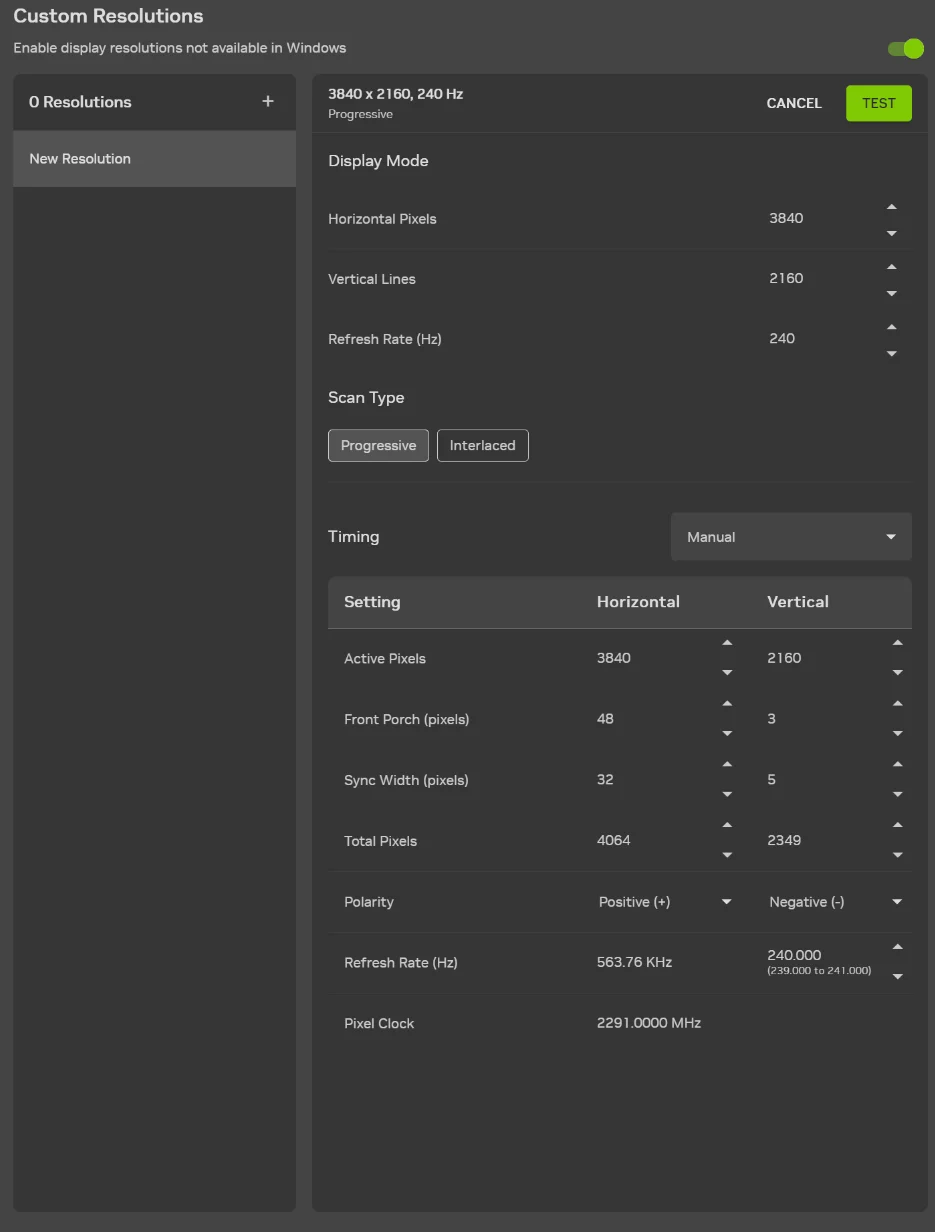Open vertical polarity Negative (-) dropdown
Image resolution: width=935 pixels, height=1232 pixels.
pos(835,902)
